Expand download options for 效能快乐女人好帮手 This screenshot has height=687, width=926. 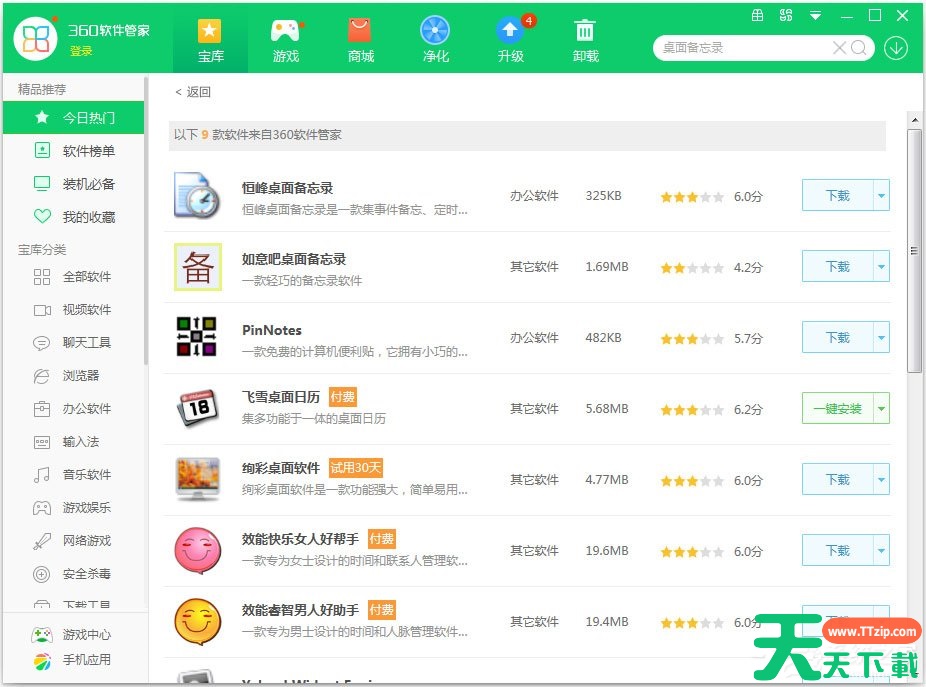pos(881,551)
